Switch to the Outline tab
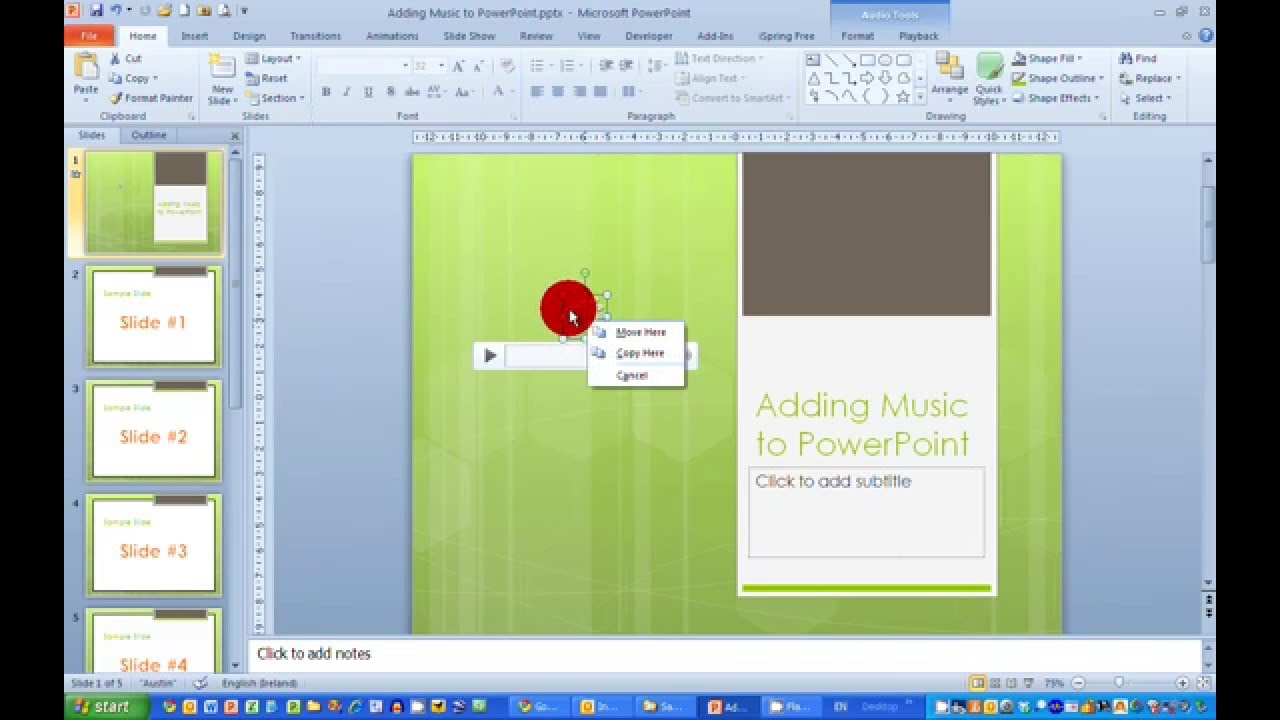Image resolution: width=1280 pixels, height=720 pixels. 146,134
